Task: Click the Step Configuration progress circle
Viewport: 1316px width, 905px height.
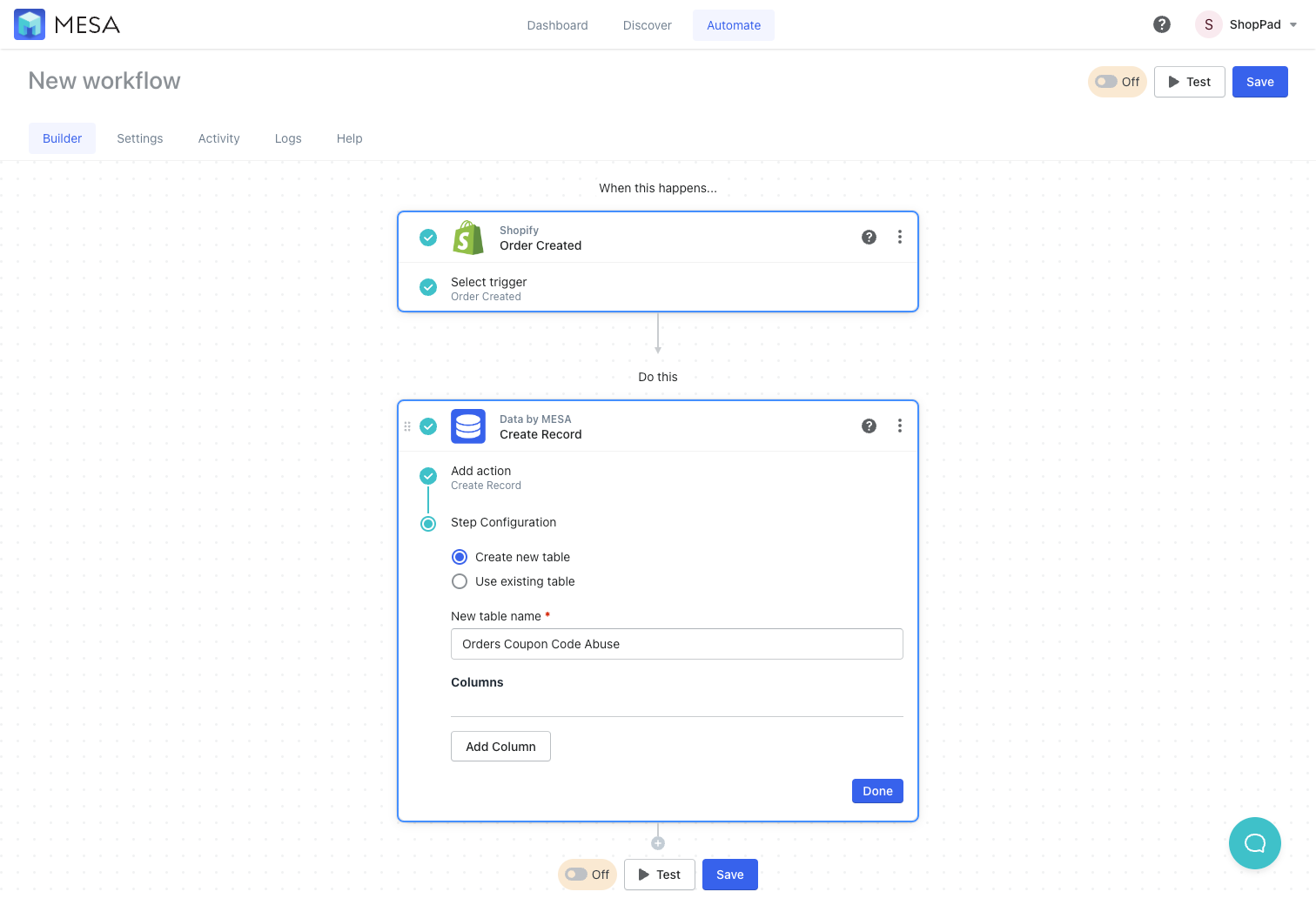Action: (x=428, y=524)
